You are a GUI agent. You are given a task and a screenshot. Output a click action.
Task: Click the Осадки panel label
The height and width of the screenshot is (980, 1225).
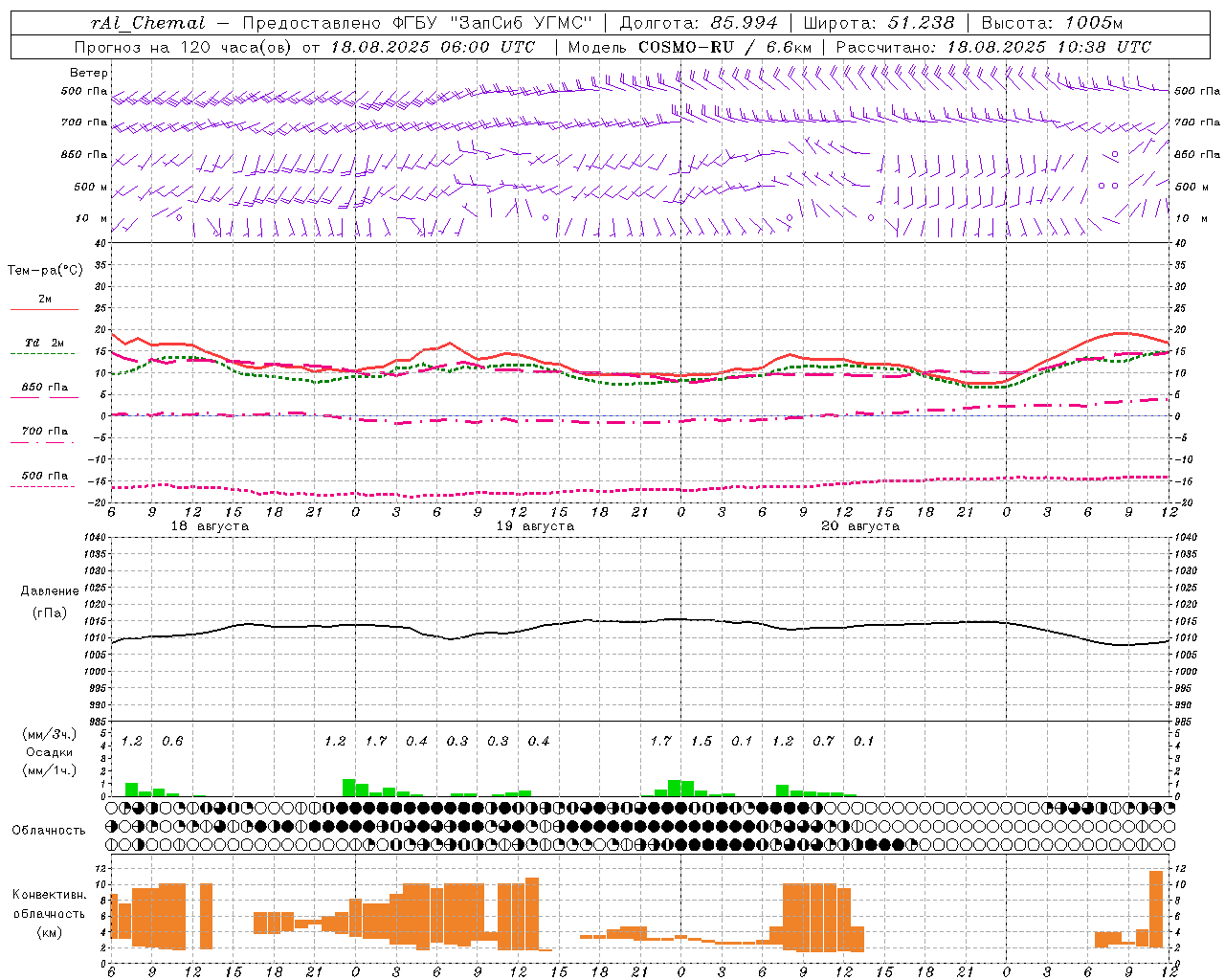click(x=50, y=752)
